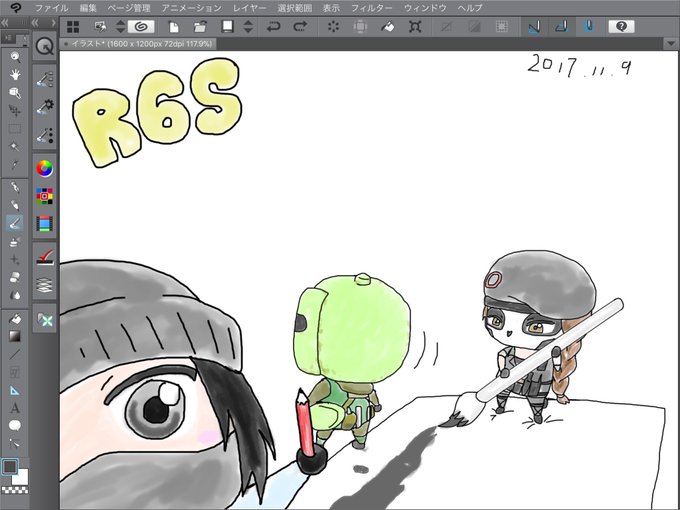Open the Layer stack palette

tap(44, 285)
